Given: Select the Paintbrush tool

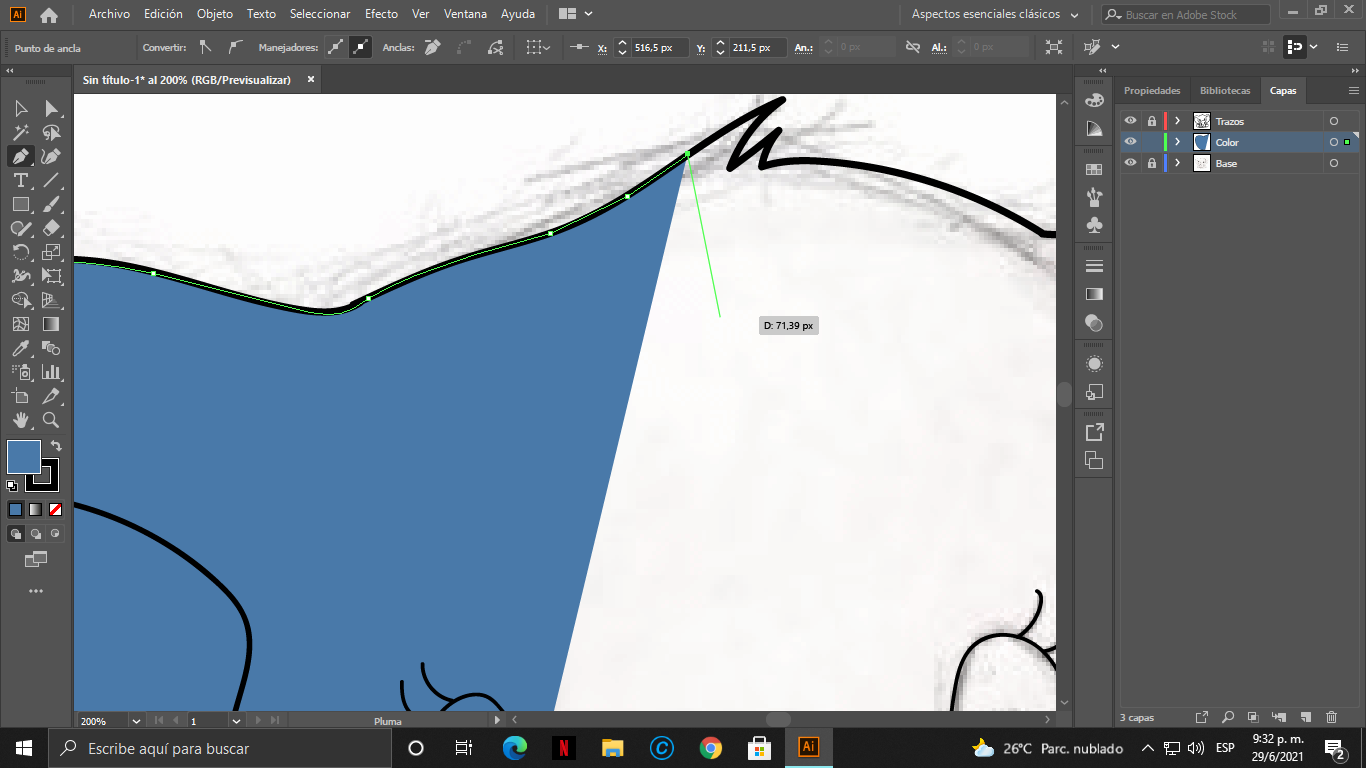Looking at the screenshot, I should pos(51,204).
